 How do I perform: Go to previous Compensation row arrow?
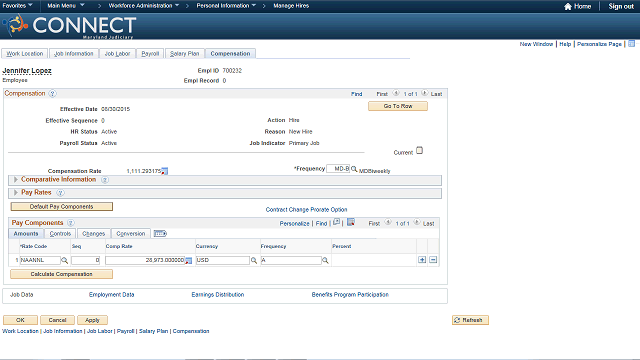point(396,93)
